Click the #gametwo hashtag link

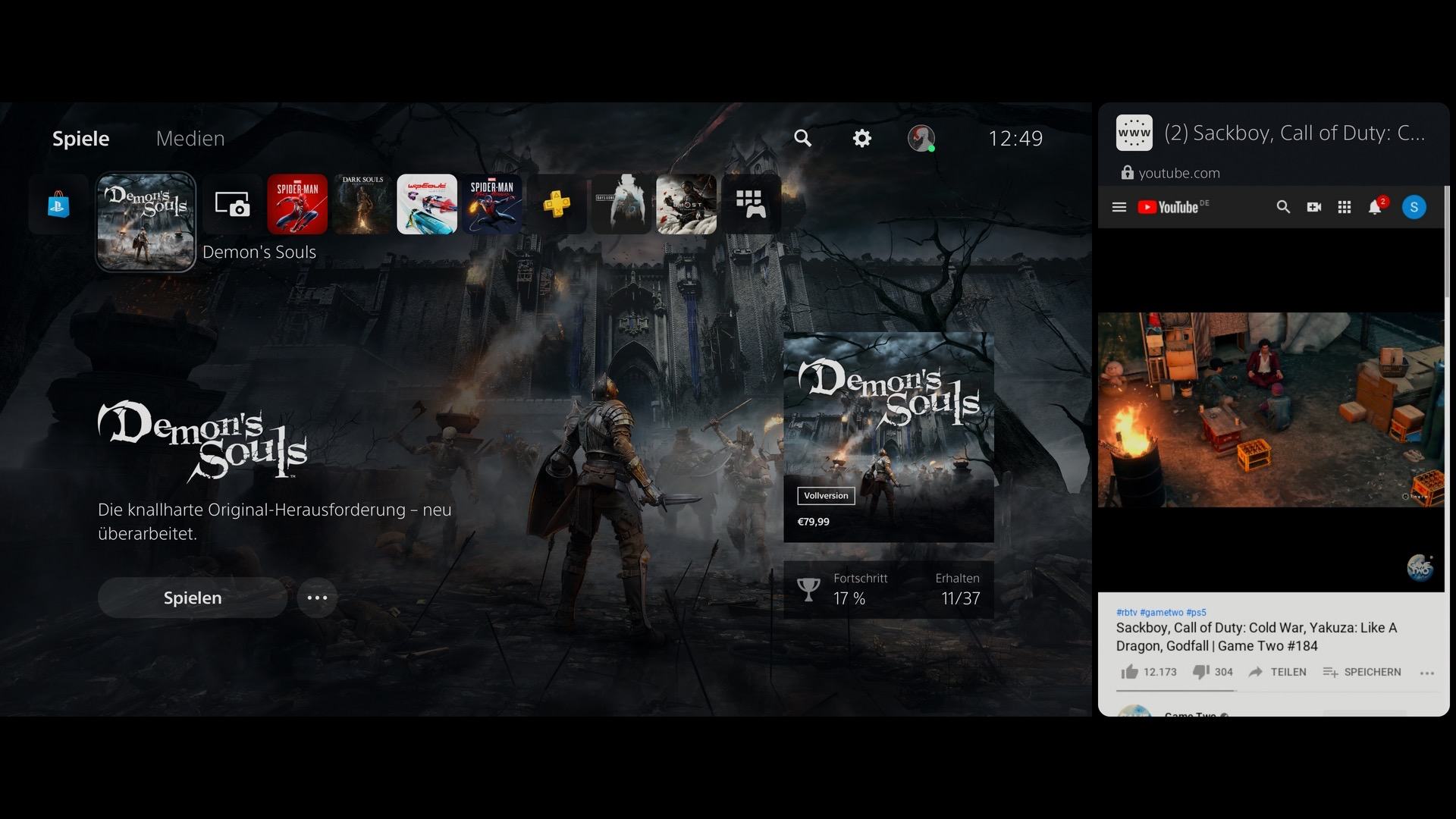pyautogui.click(x=1162, y=613)
